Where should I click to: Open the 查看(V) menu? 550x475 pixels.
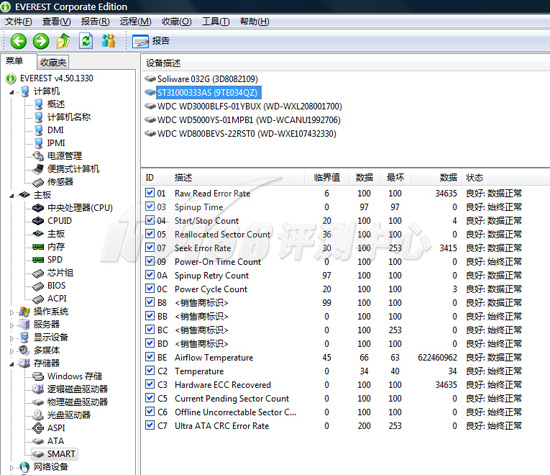[56, 22]
